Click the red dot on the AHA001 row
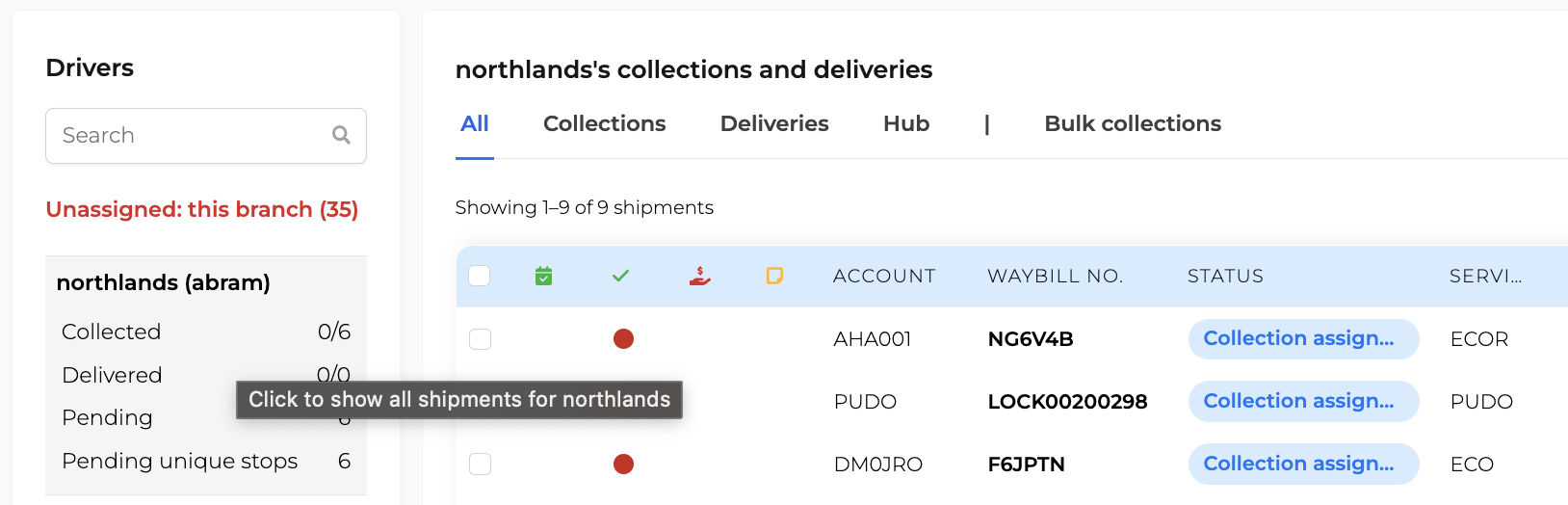Viewport: 1568px width, 505px height. coord(624,338)
